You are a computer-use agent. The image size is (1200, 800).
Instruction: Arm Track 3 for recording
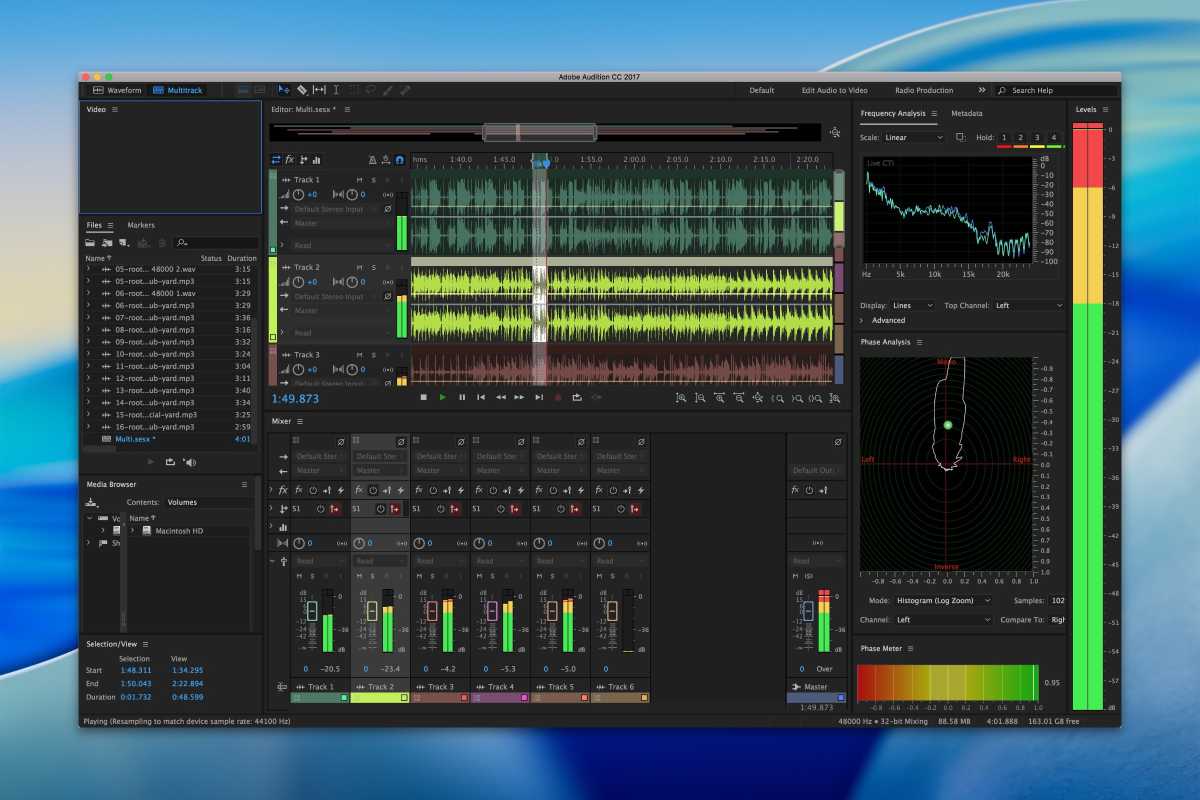[x=388, y=353]
